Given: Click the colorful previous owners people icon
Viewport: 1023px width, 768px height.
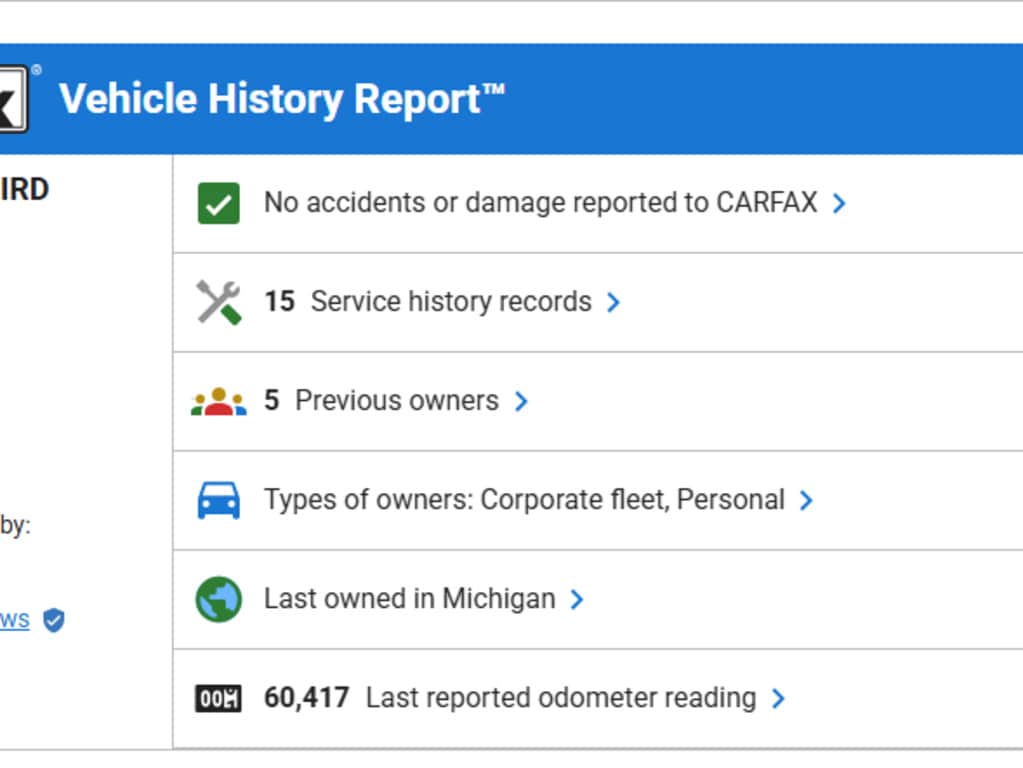Looking at the screenshot, I should click(218, 401).
